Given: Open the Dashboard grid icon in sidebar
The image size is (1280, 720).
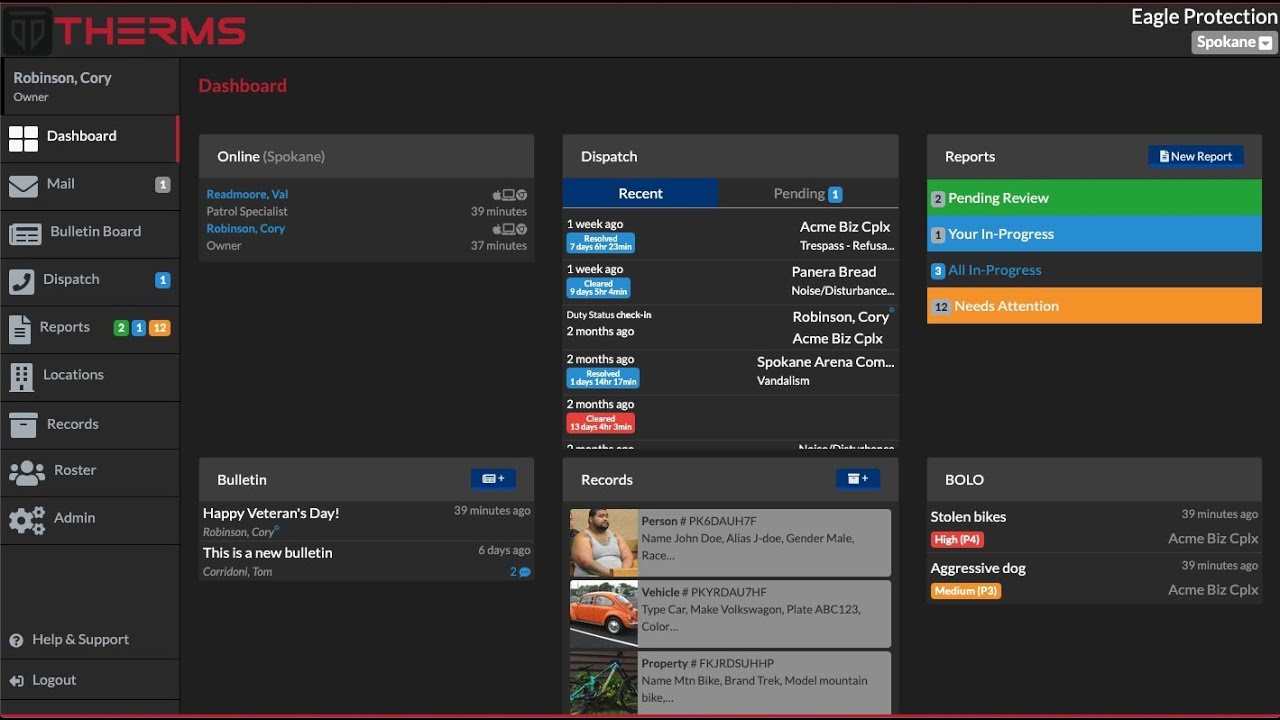Looking at the screenshot, I should (23, 138).
